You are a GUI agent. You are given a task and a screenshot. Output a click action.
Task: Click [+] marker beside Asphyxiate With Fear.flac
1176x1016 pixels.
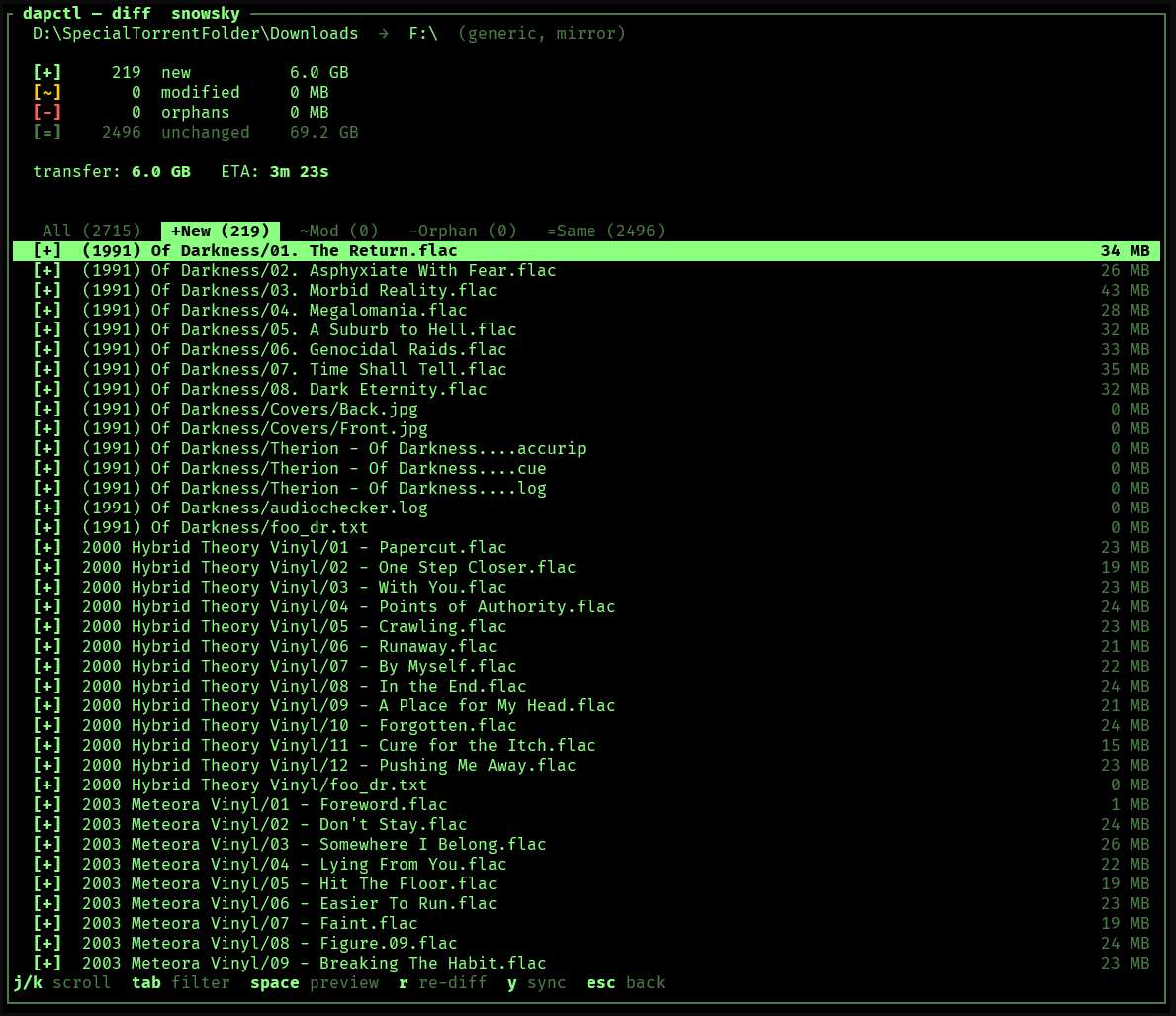tap(47, 271)
